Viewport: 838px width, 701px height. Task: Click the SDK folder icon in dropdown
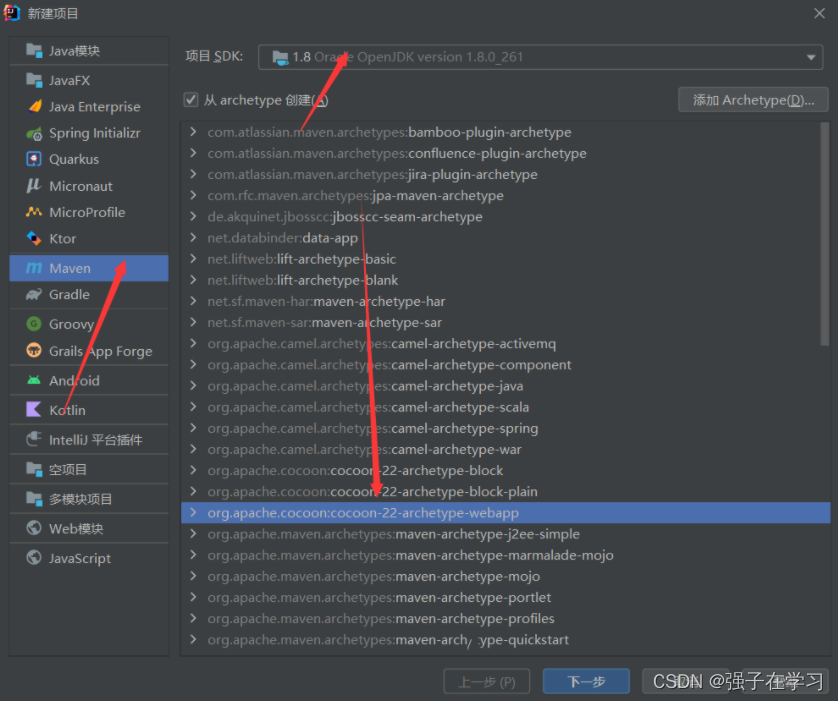point(280,57)
